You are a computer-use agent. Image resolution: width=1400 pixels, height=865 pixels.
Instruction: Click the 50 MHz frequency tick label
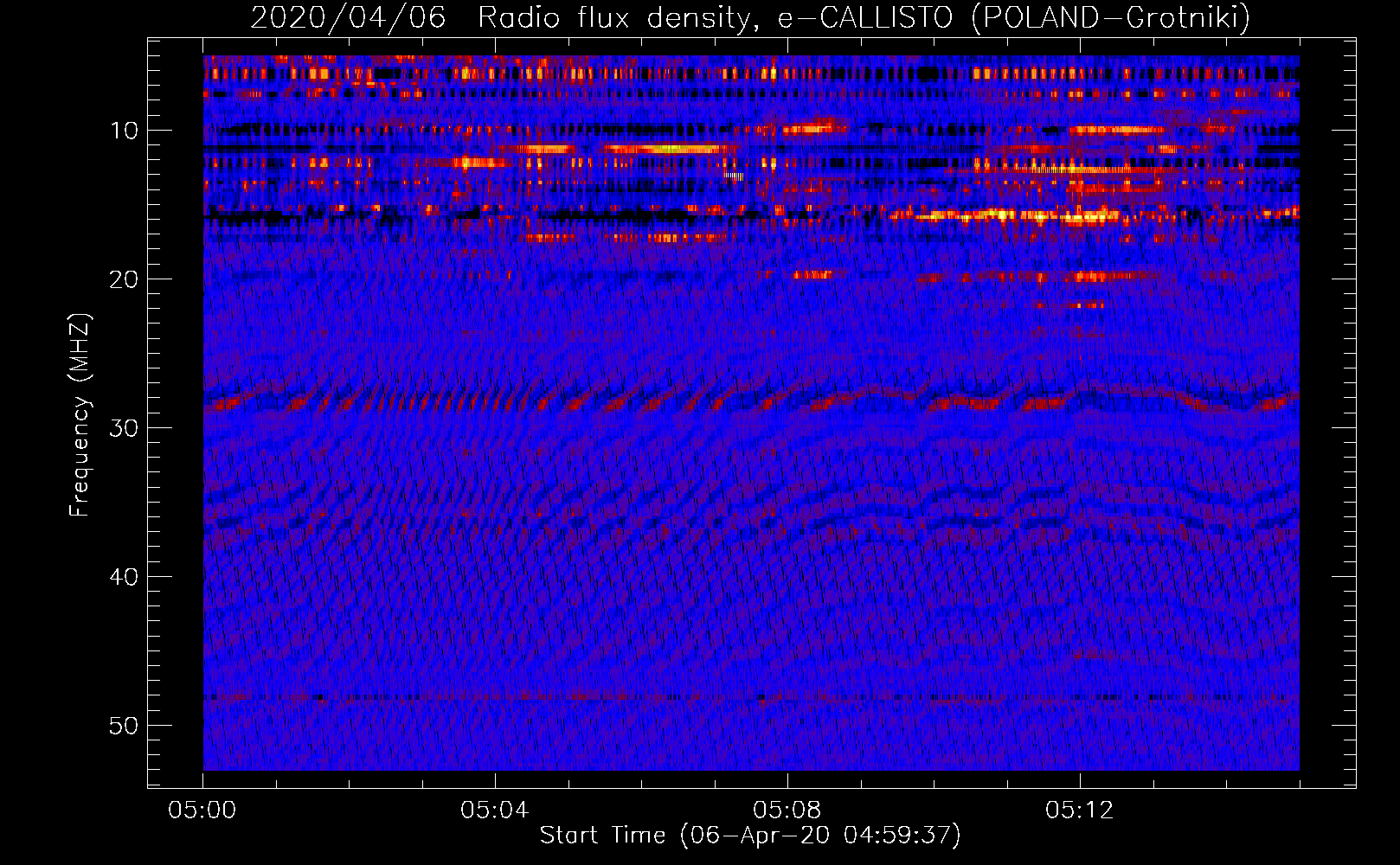[x=125, y=726]
